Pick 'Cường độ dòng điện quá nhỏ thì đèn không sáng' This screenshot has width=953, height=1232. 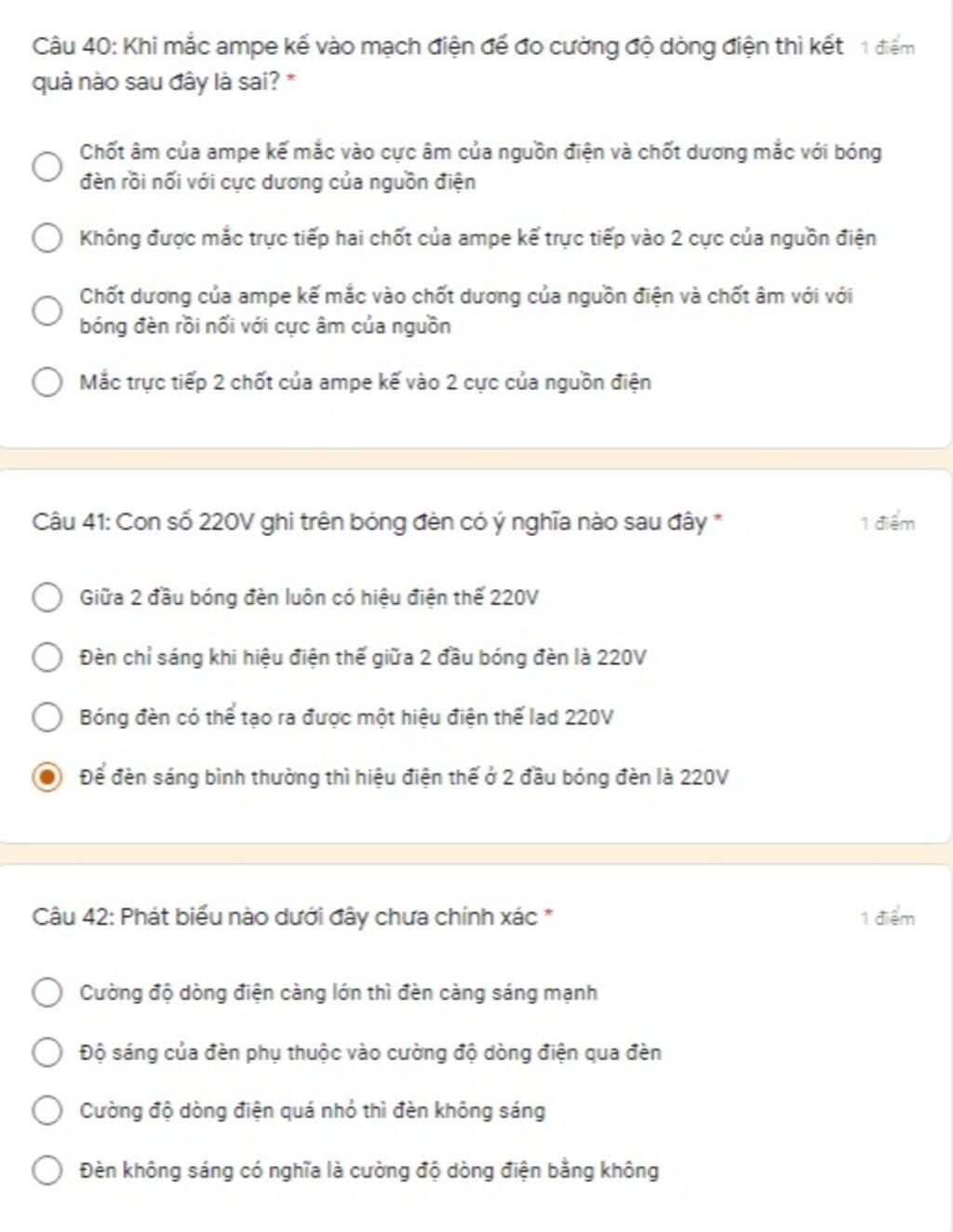pos(47,1111)
